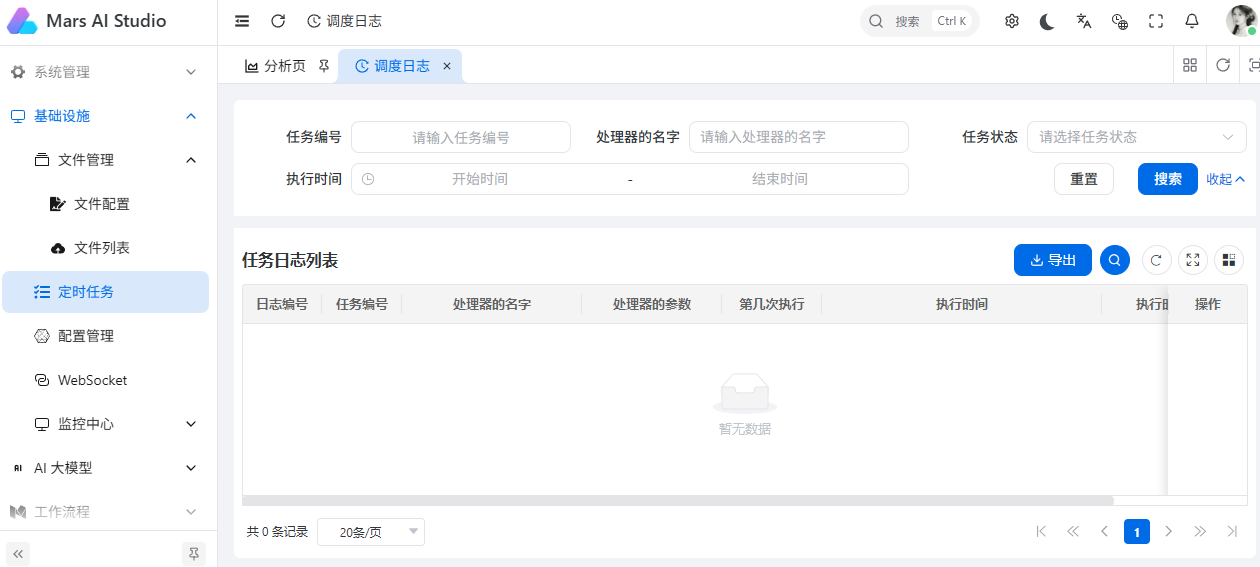Open the settings gear in header
This screenshot has height=567, width=1260.
[x=1012, y=21]
